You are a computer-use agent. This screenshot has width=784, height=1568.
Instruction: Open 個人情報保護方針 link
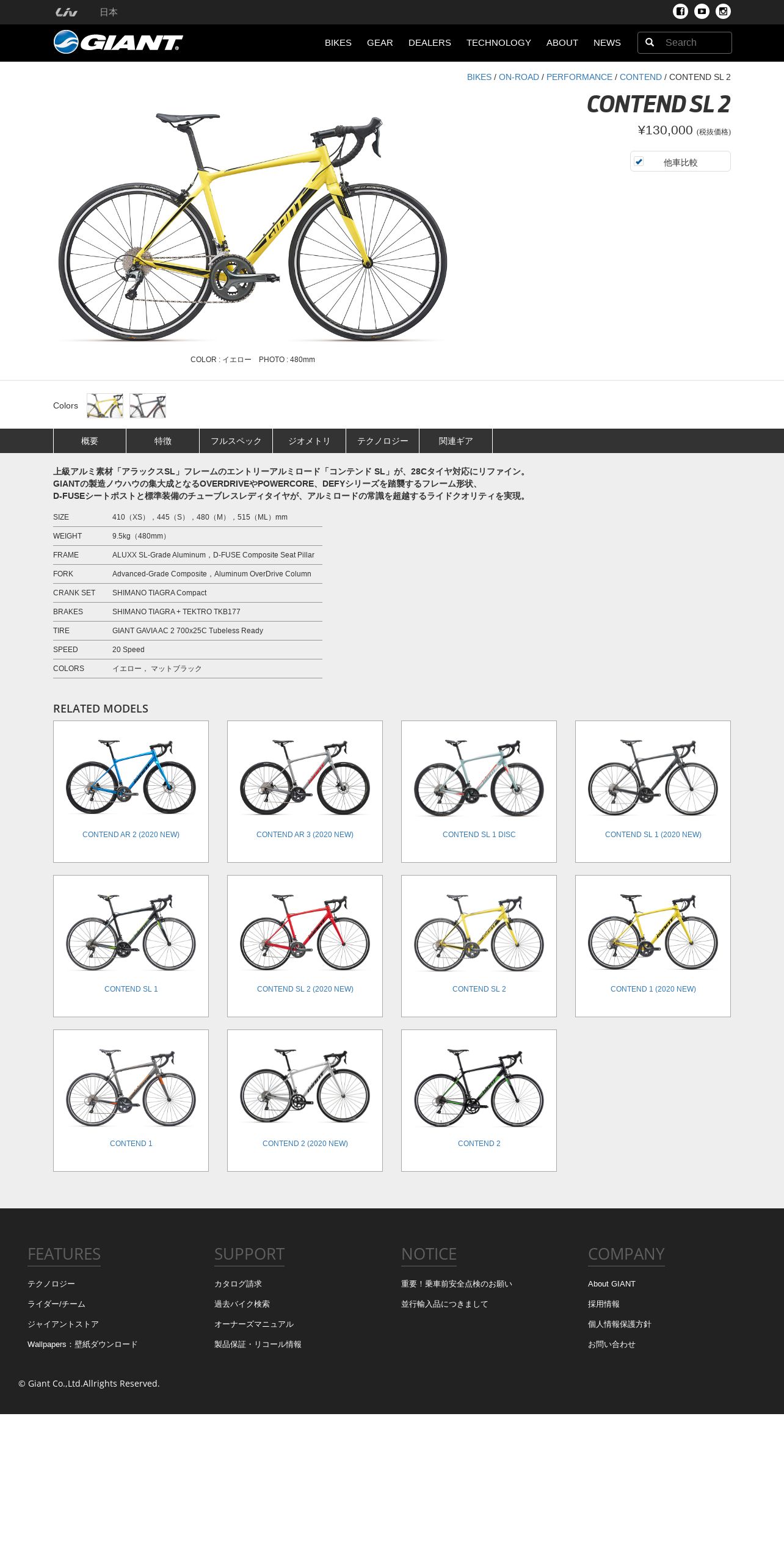(x=620, y=1324)
